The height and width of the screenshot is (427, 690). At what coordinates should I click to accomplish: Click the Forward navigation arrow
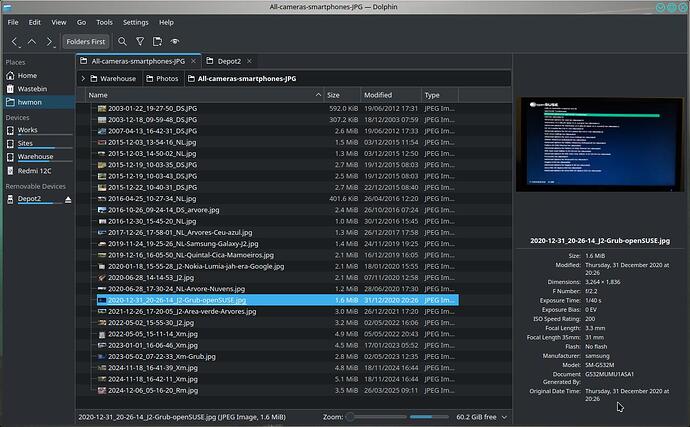coord(50,42)
